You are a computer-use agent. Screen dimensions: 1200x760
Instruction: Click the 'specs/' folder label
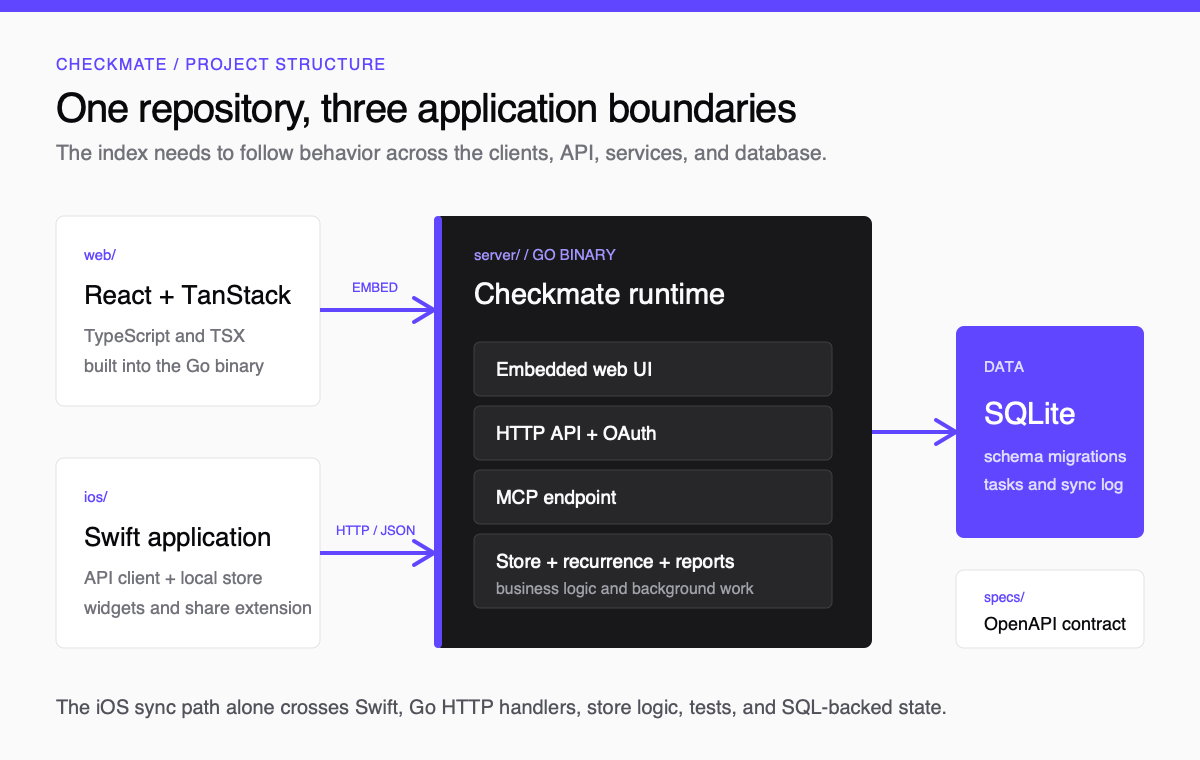(x=1004, y=597)
